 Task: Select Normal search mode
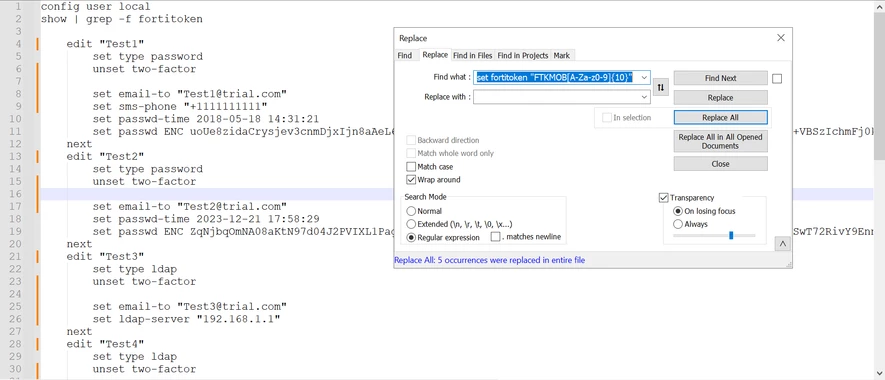(x=411, y=211)
